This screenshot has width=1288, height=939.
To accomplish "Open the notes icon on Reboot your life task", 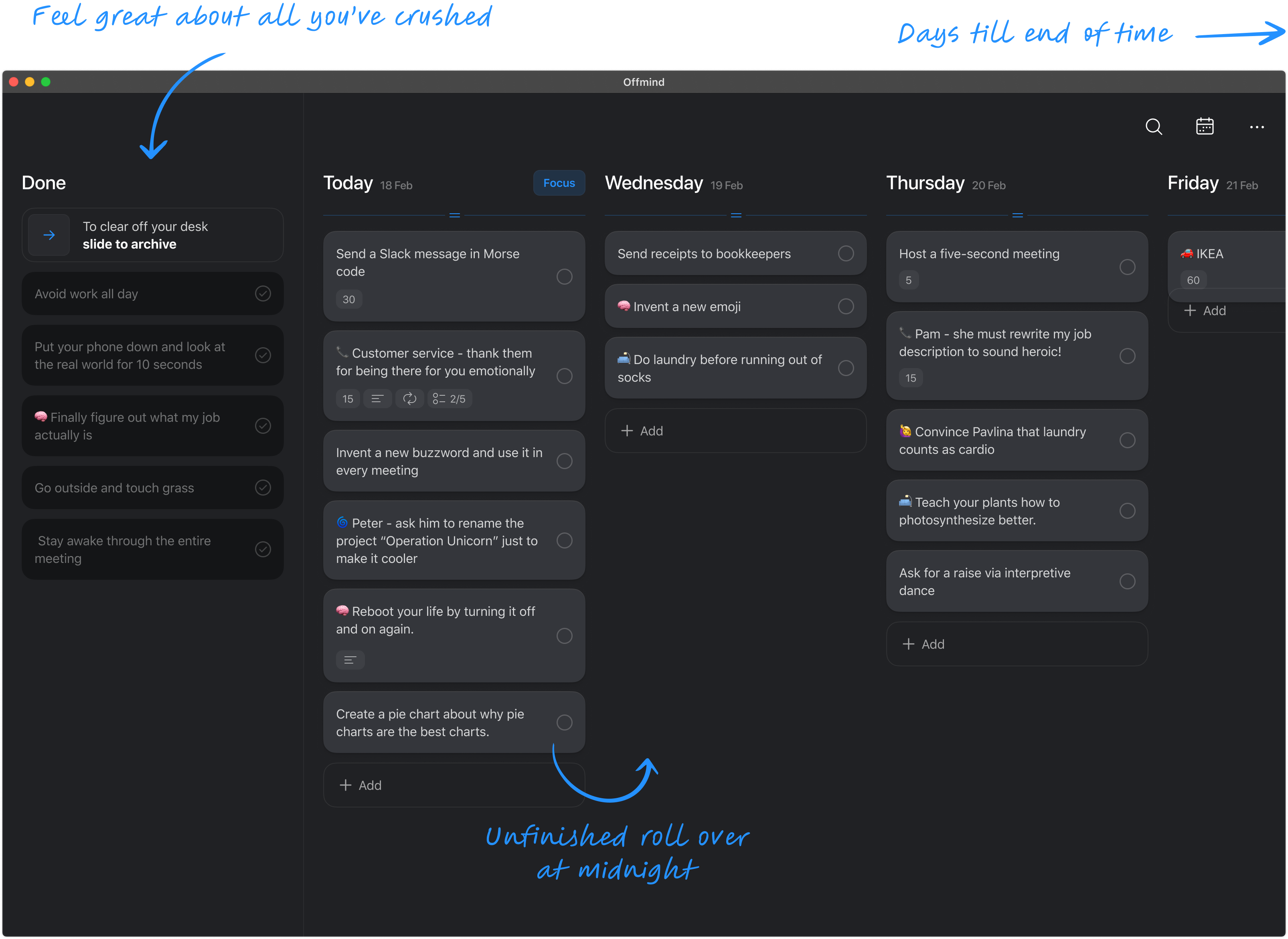I will [x=350, y=660].
